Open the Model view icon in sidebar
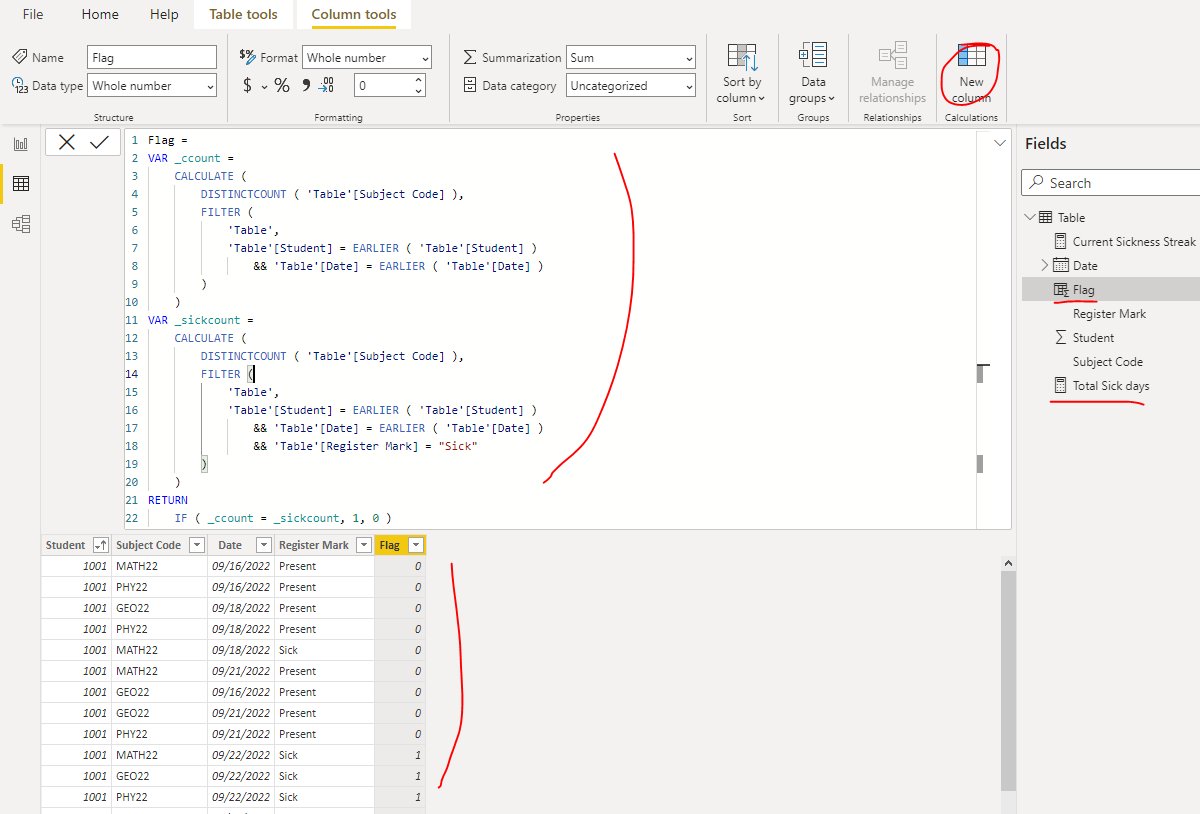1200x814 pixels. point(20,224)
